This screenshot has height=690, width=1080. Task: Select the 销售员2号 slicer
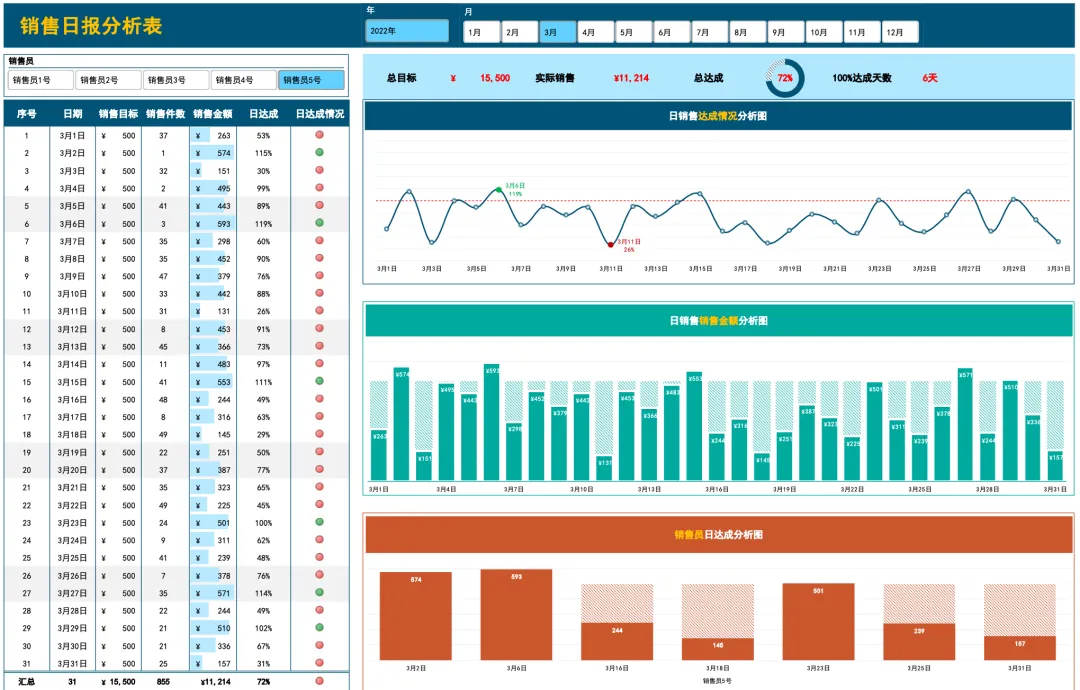tap(108, 80)
